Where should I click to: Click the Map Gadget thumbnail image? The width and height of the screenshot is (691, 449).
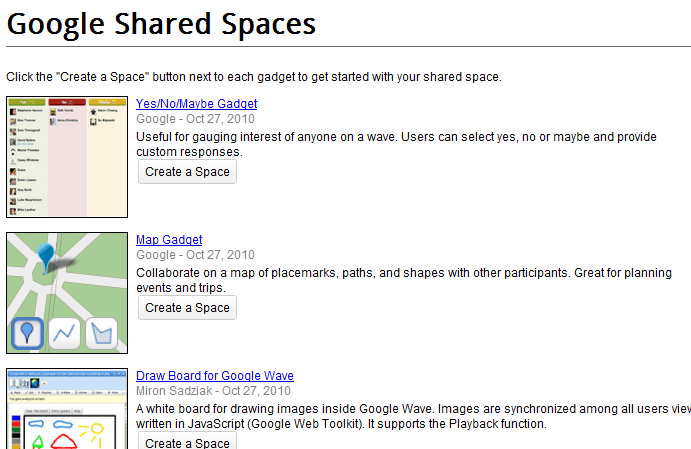67,293
